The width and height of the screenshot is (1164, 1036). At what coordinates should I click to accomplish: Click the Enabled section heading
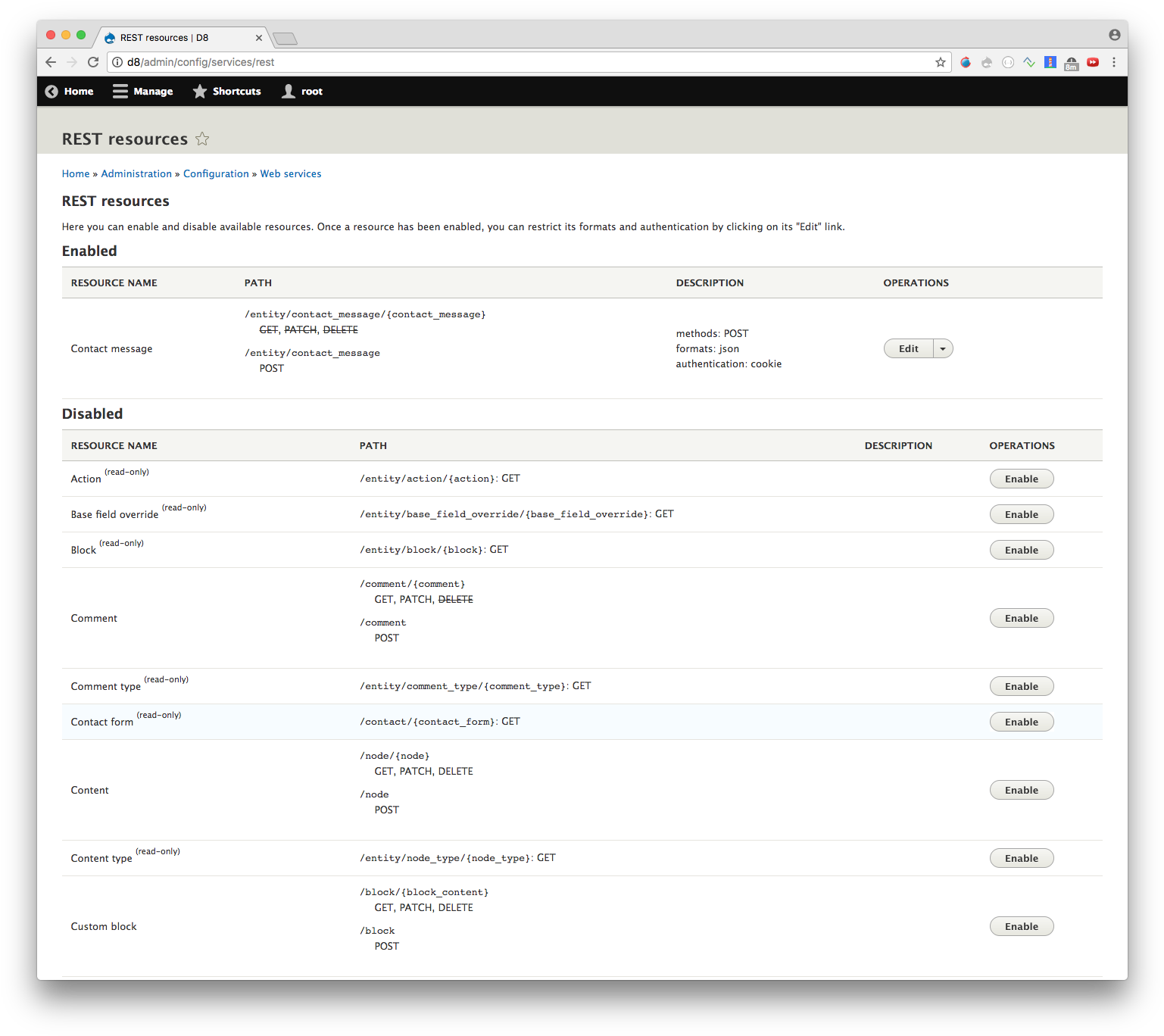[89, 251]
